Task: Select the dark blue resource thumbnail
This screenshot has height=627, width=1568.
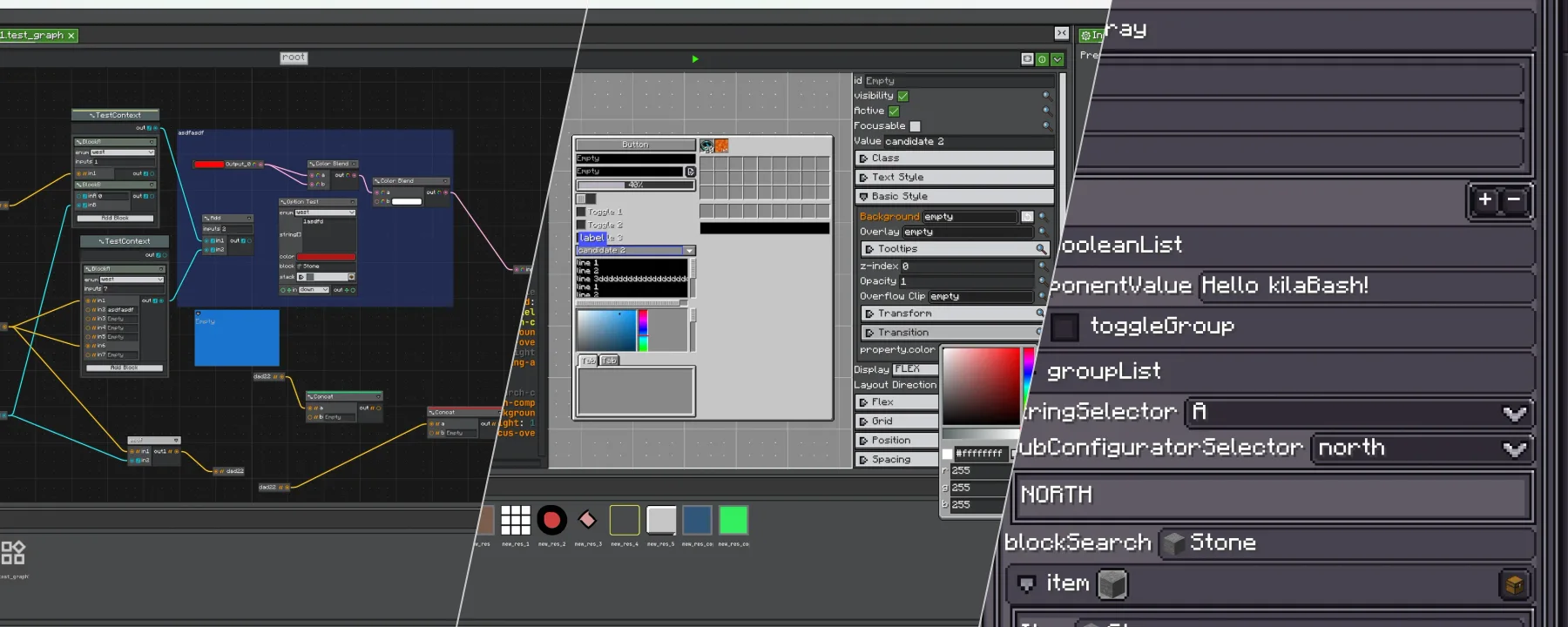Action: tap(697, 520)
